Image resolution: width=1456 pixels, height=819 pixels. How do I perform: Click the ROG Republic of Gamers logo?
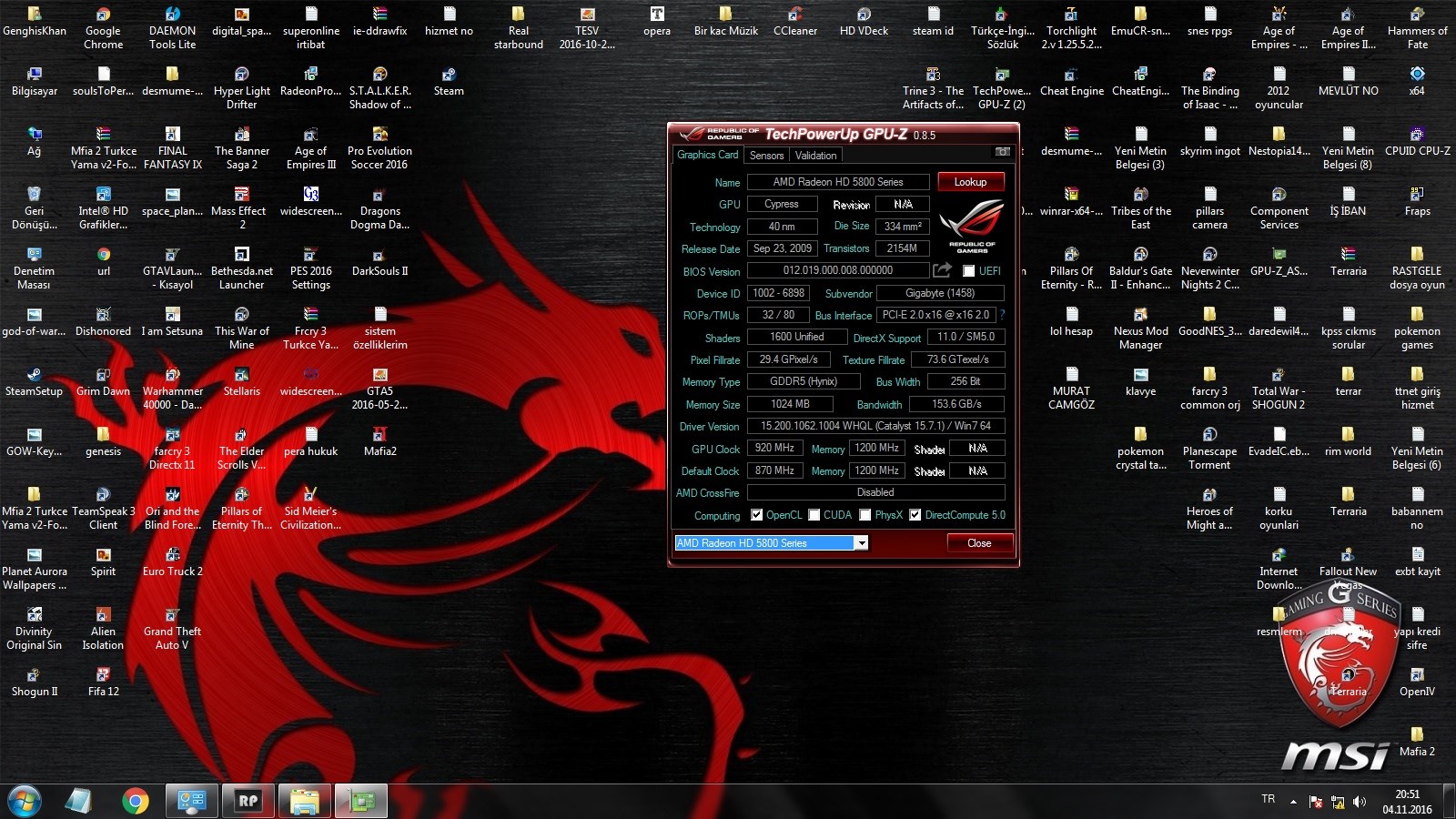tap(971, 227)
